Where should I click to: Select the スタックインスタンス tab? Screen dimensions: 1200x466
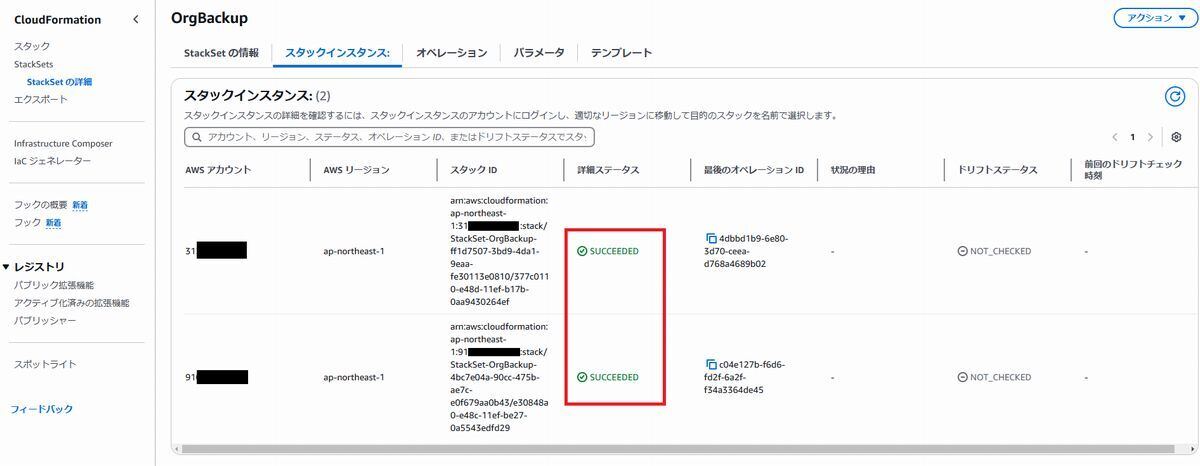click(337, 53)
